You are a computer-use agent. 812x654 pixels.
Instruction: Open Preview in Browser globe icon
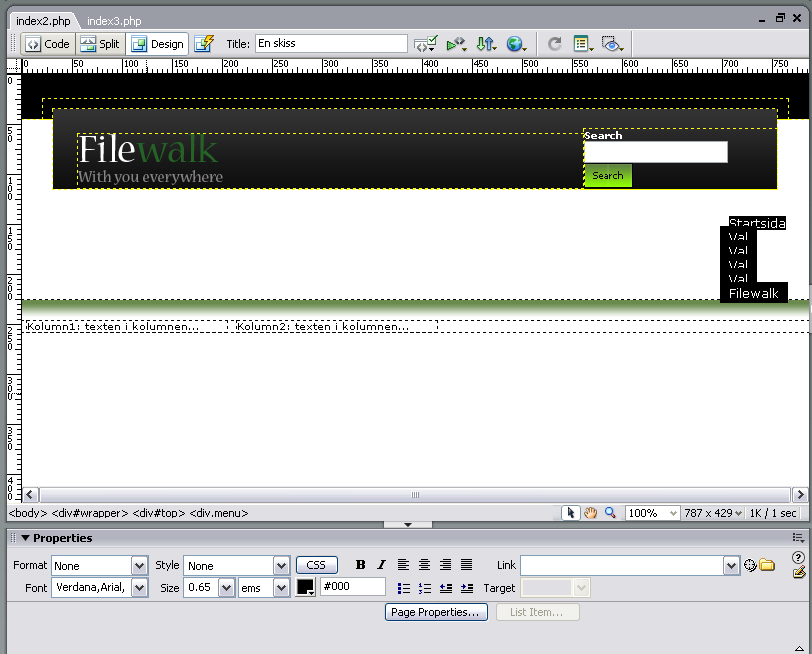[x=516, y=44]
